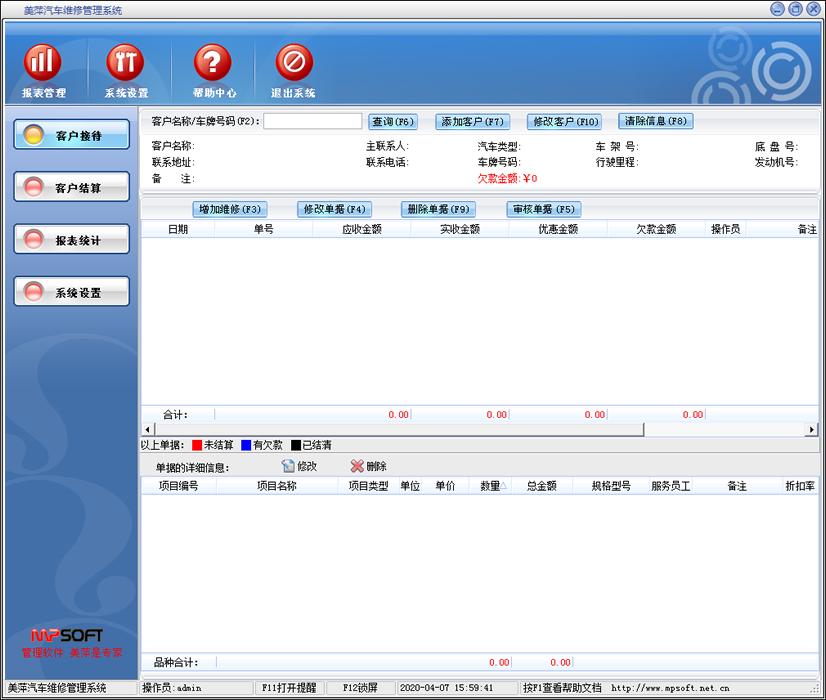This screenshot has width=826, height=700.
Task: Click the right scroll arrow of the bills table
Action: tap(812, 429)
